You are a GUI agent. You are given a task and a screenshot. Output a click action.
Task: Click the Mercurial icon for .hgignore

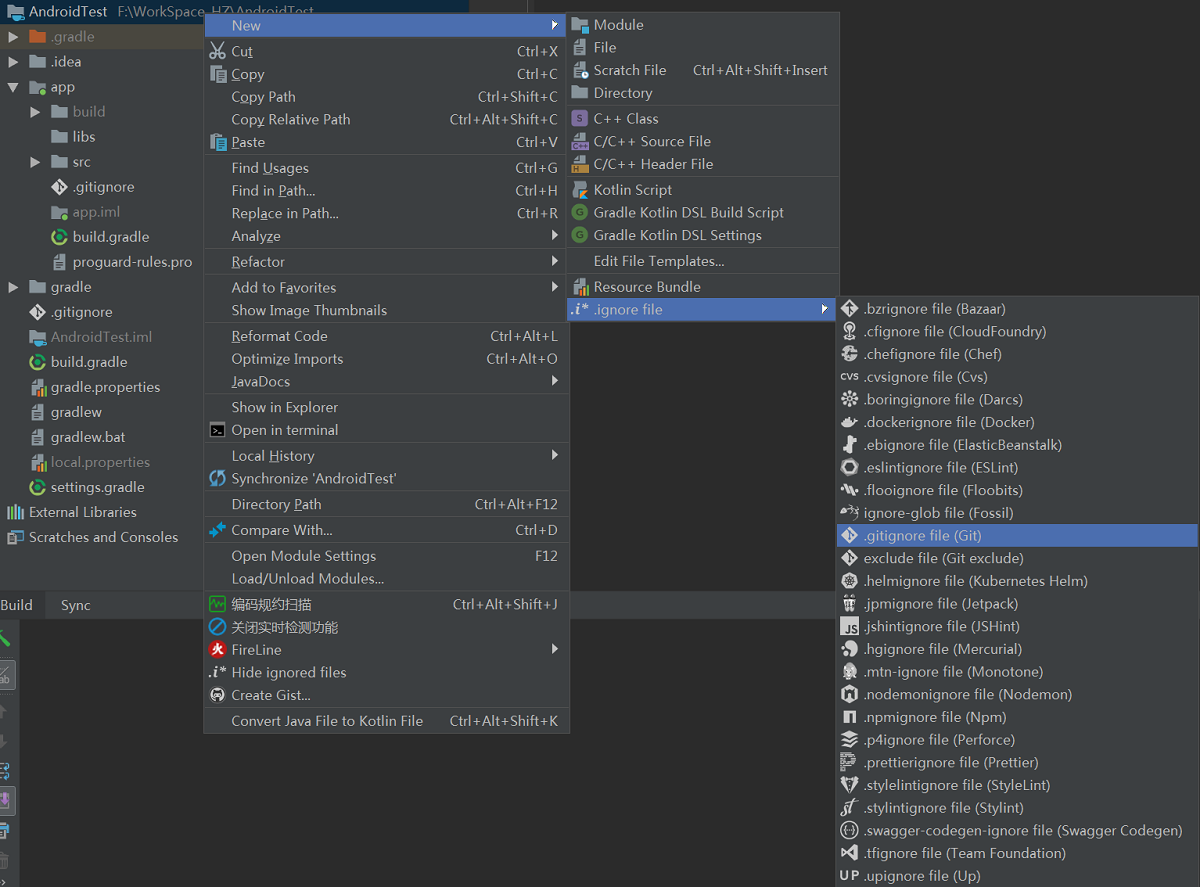[850, 649]
